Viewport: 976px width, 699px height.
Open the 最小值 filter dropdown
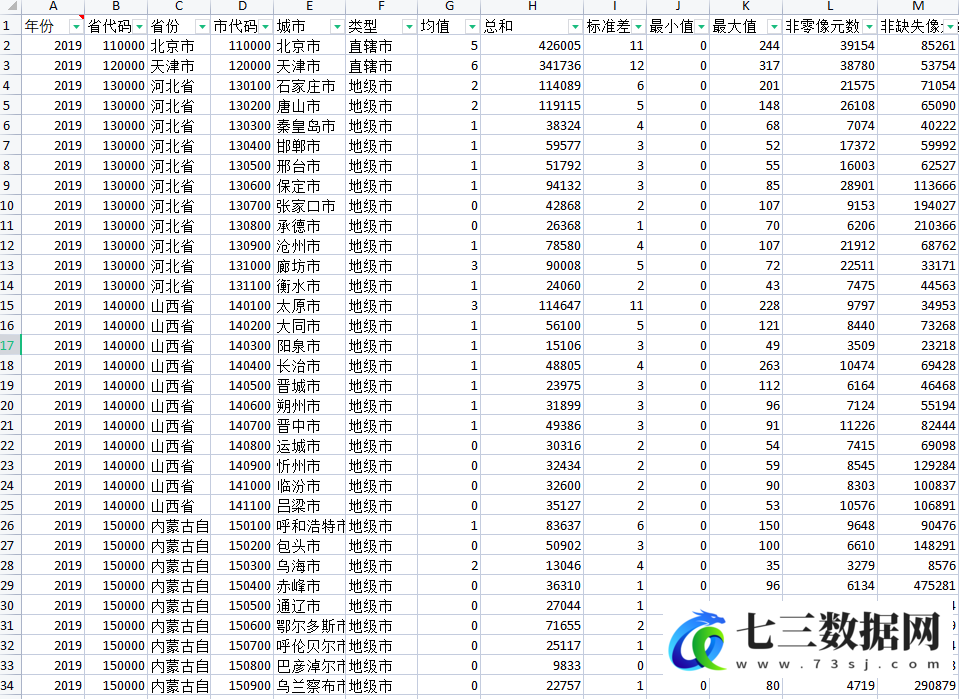pos(702,27)
